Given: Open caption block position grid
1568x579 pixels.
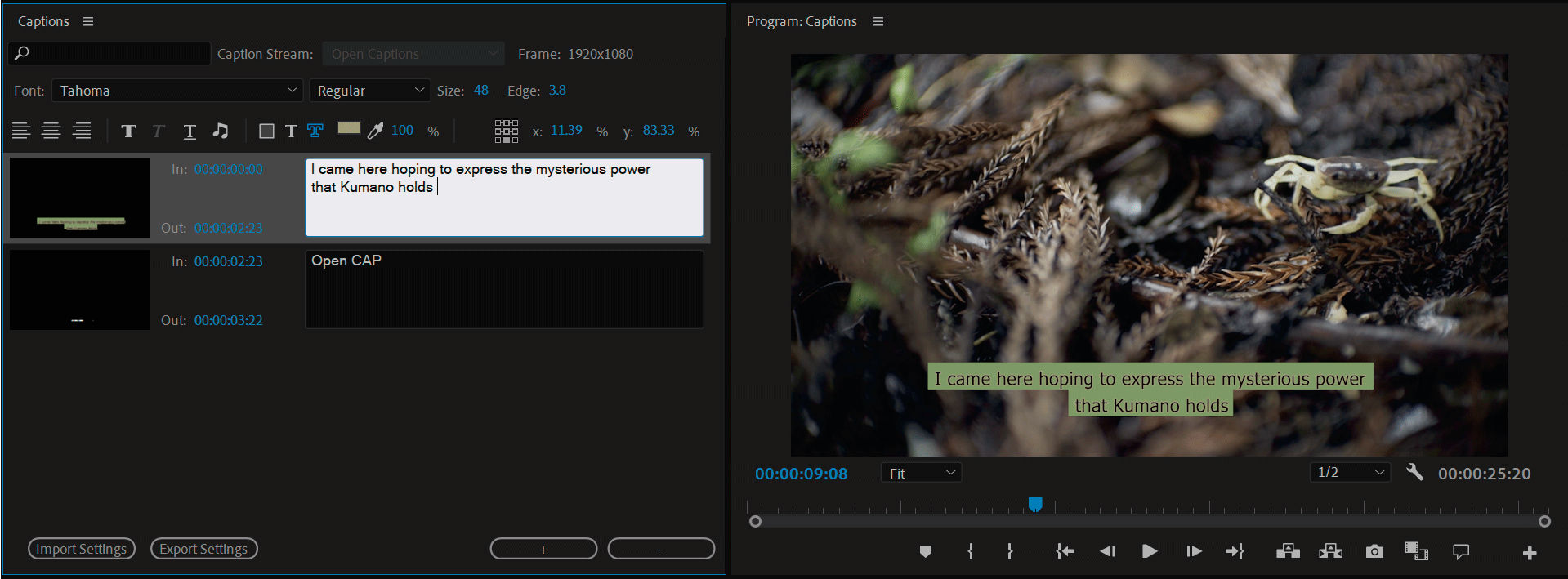Looking at the screenshot, I should tap(507, 131).
